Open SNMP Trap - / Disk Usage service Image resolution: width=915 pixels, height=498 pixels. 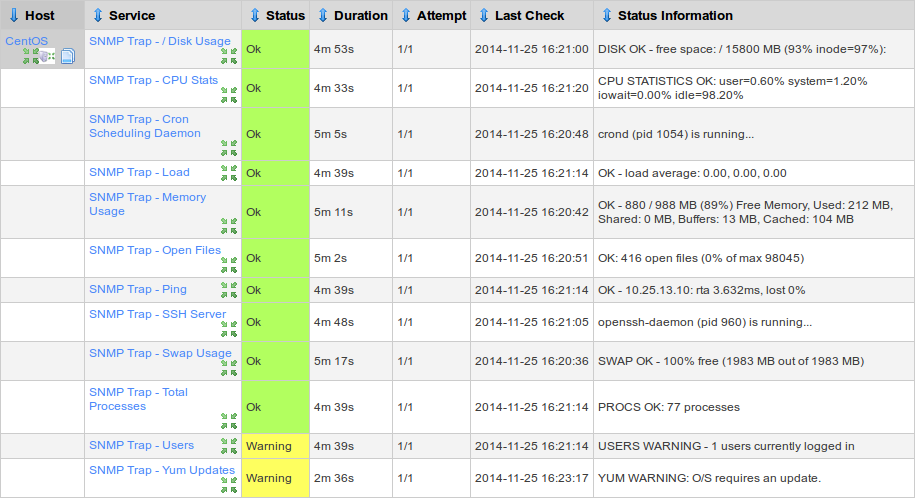pyautogui.click(x=159, y=41)
